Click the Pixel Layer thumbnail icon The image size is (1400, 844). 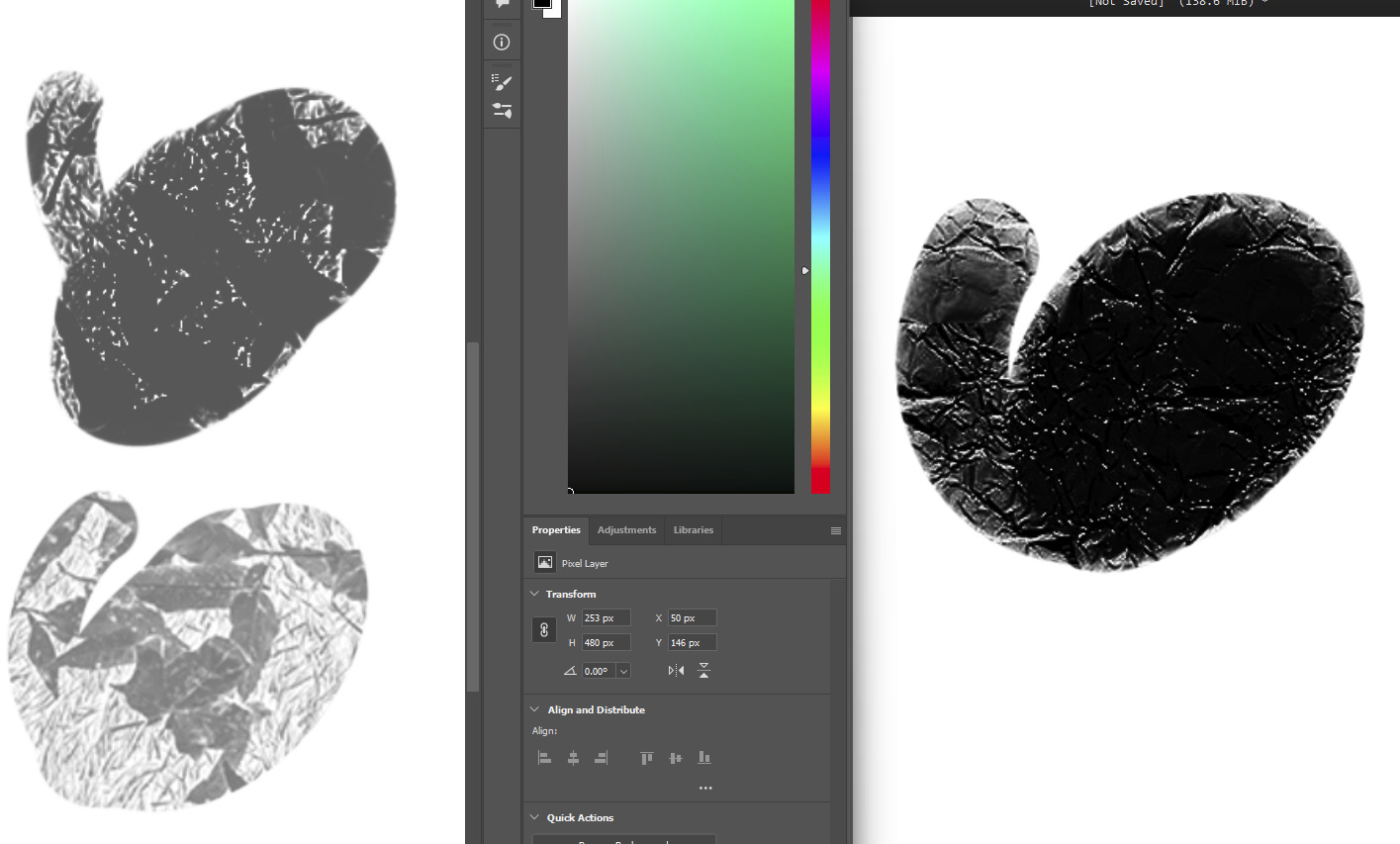544,562
